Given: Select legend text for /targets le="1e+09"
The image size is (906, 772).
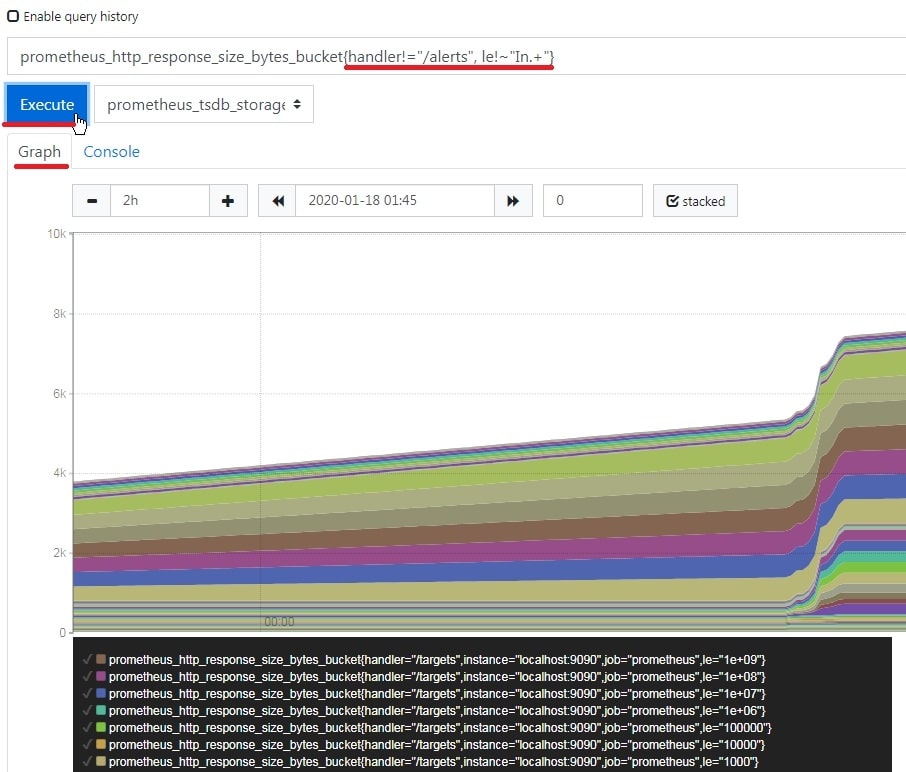Looking at the screenshot, I should (437, 659).
